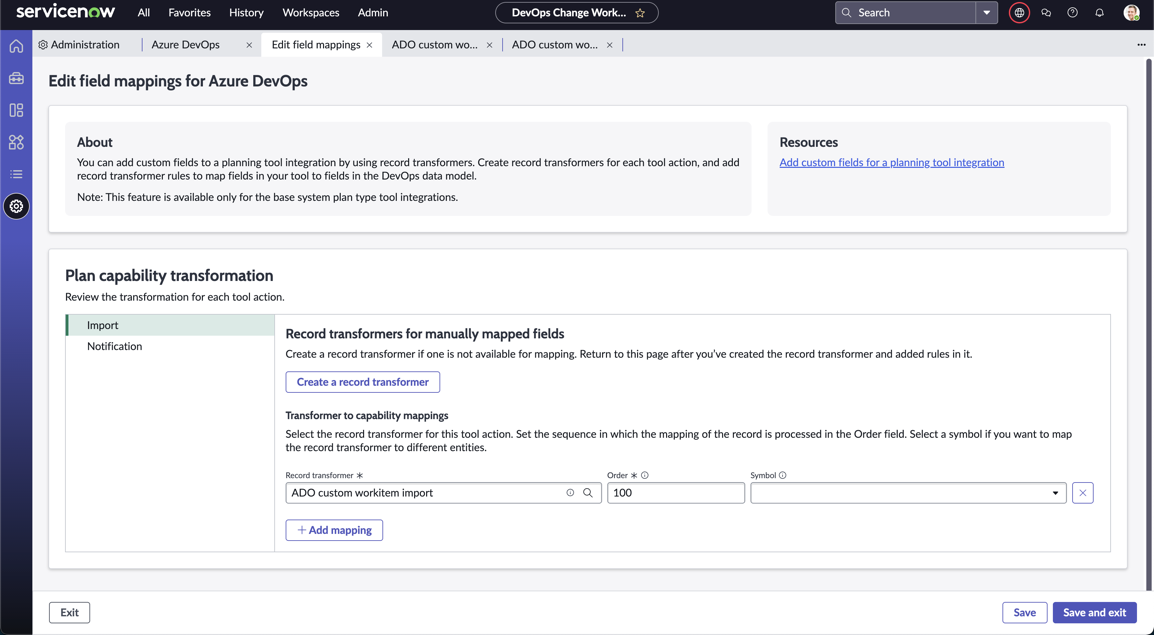Open the help question mark icon
The image size is (1154, 635).
point(1072,13)
